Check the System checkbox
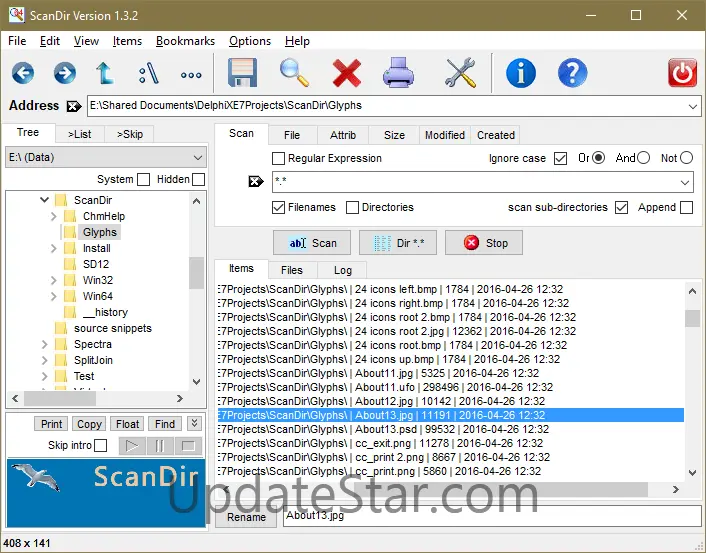 pyautogui.click(x=143, y=180)
